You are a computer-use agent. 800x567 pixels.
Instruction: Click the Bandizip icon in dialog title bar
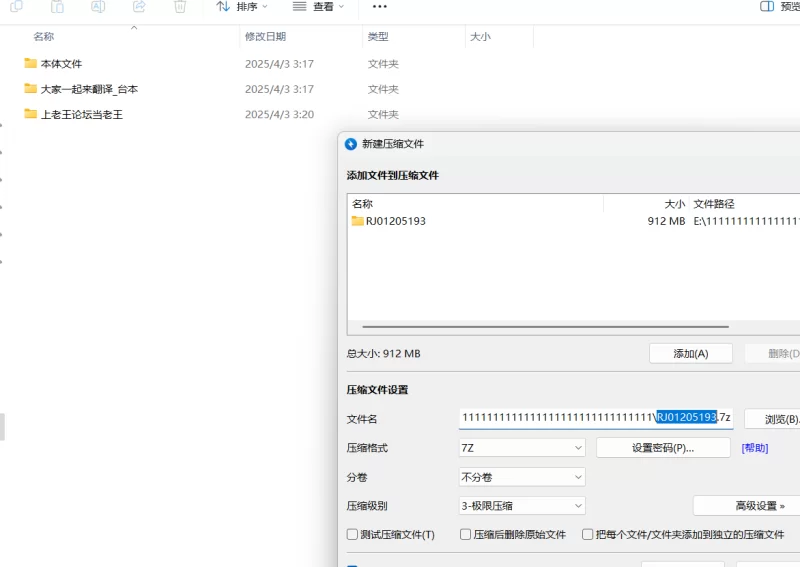pos(351,144)
